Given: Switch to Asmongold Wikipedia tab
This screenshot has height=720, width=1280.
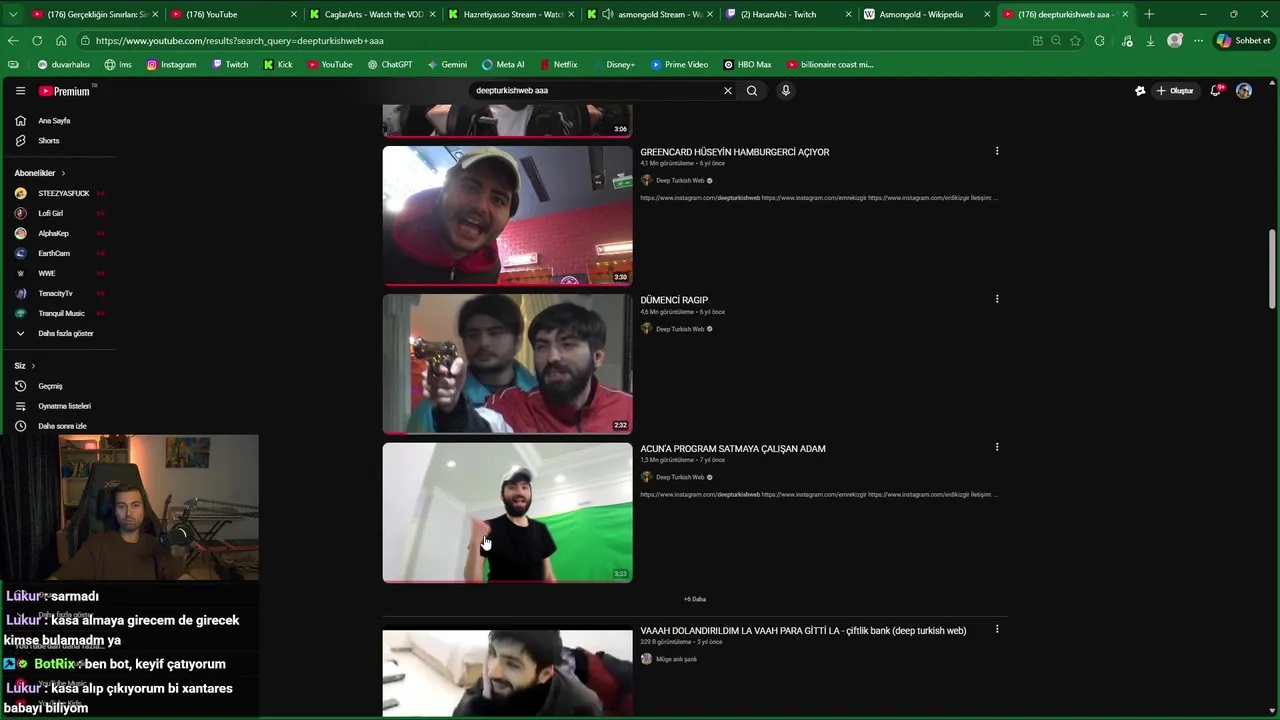Looking at the screenshot, I should tap(924, 14).
